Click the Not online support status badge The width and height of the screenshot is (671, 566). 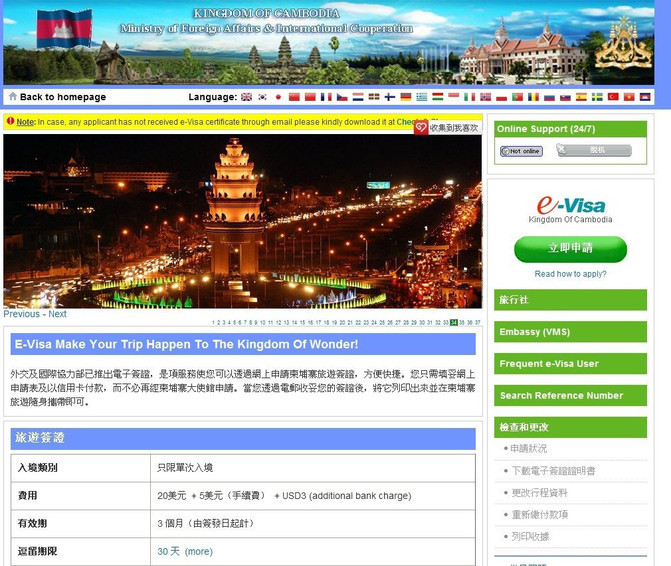tap(521, 151)
